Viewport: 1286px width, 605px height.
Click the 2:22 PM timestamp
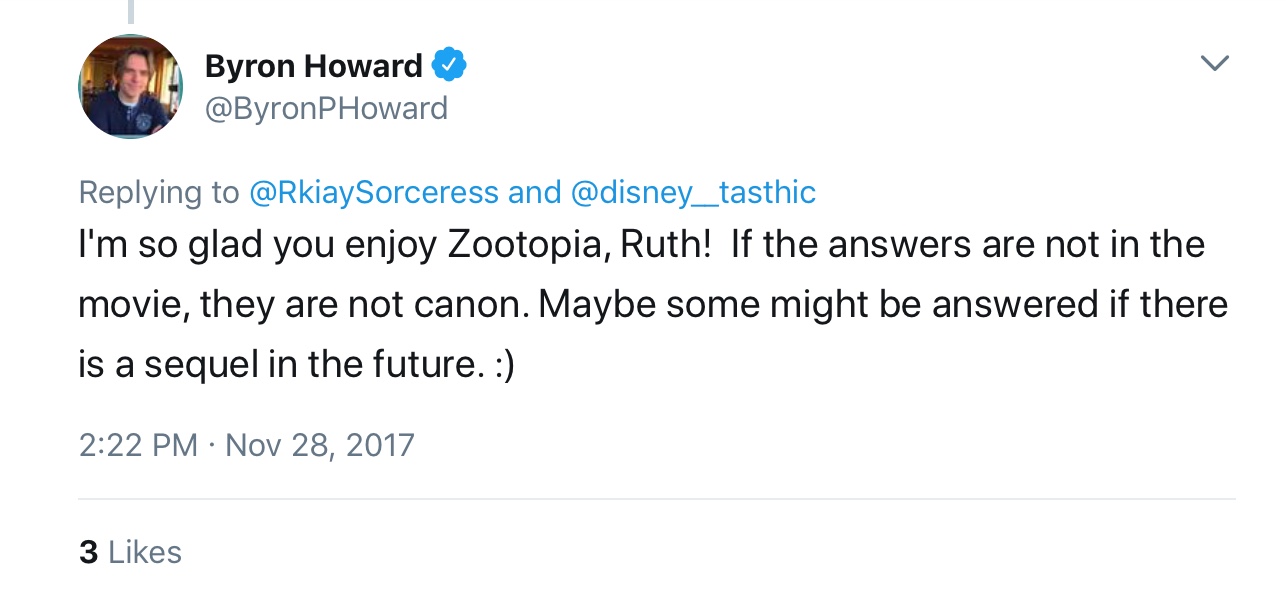pyautogui.click(x=138, y=444)
